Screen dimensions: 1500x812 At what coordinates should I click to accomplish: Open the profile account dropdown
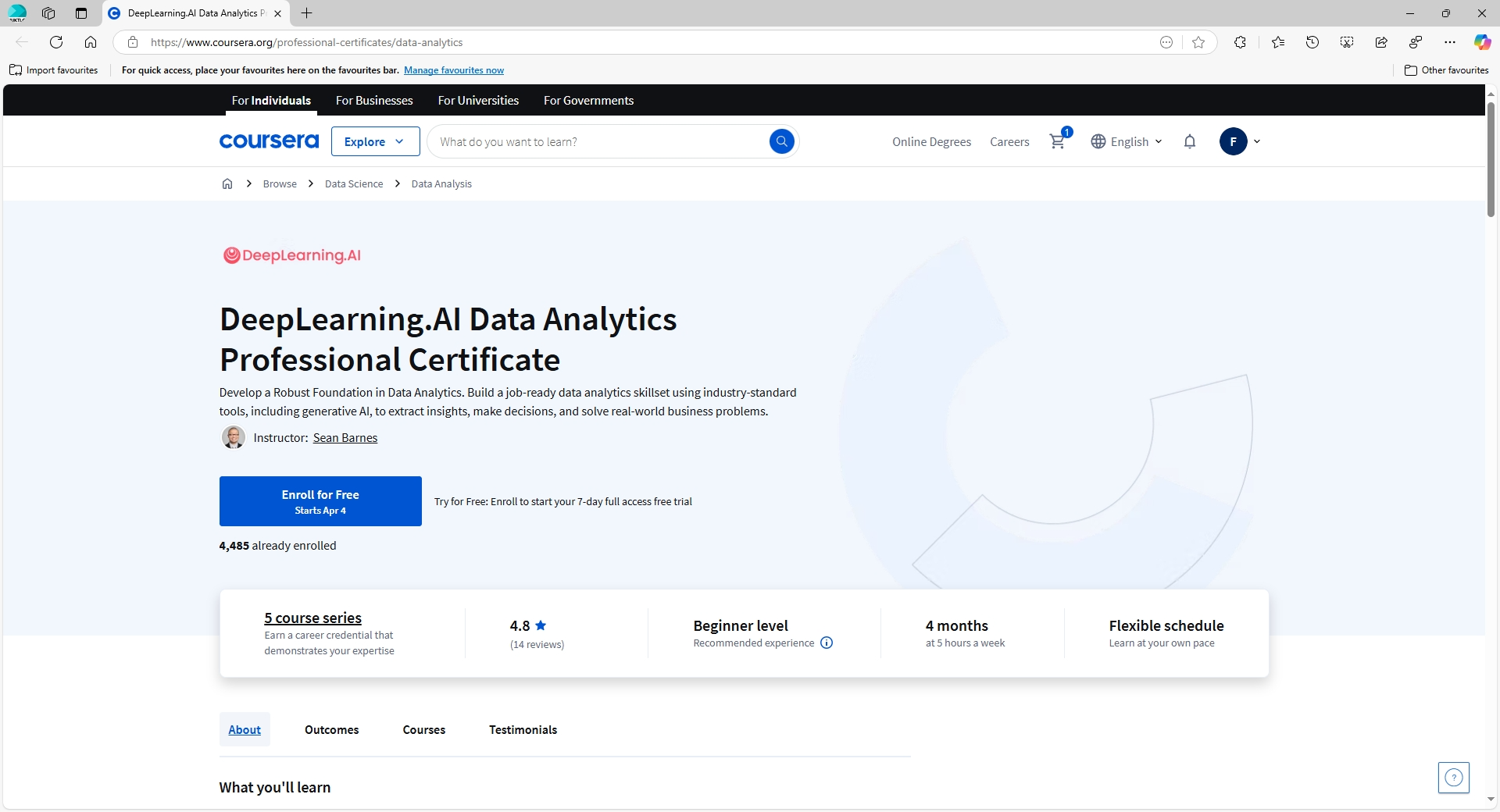coord(1240,141)
